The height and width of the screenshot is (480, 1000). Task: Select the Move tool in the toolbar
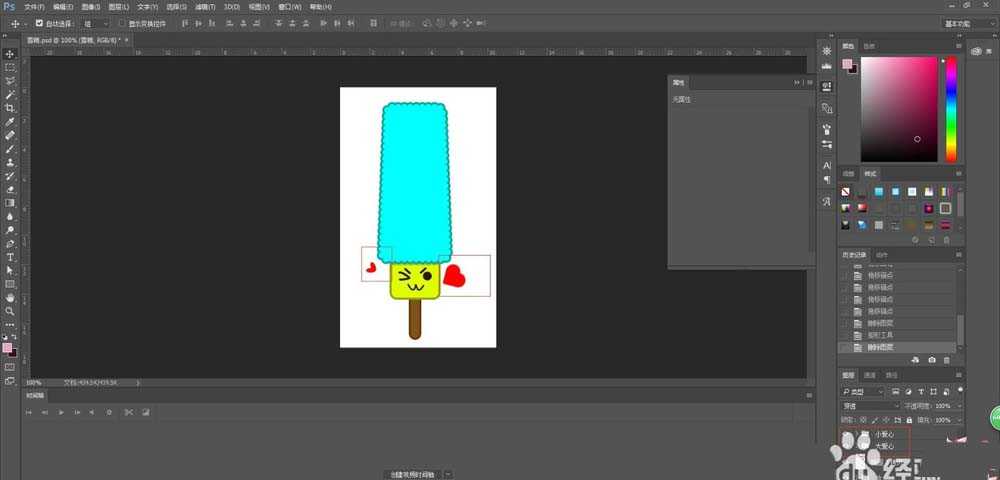tap(10, 54)
